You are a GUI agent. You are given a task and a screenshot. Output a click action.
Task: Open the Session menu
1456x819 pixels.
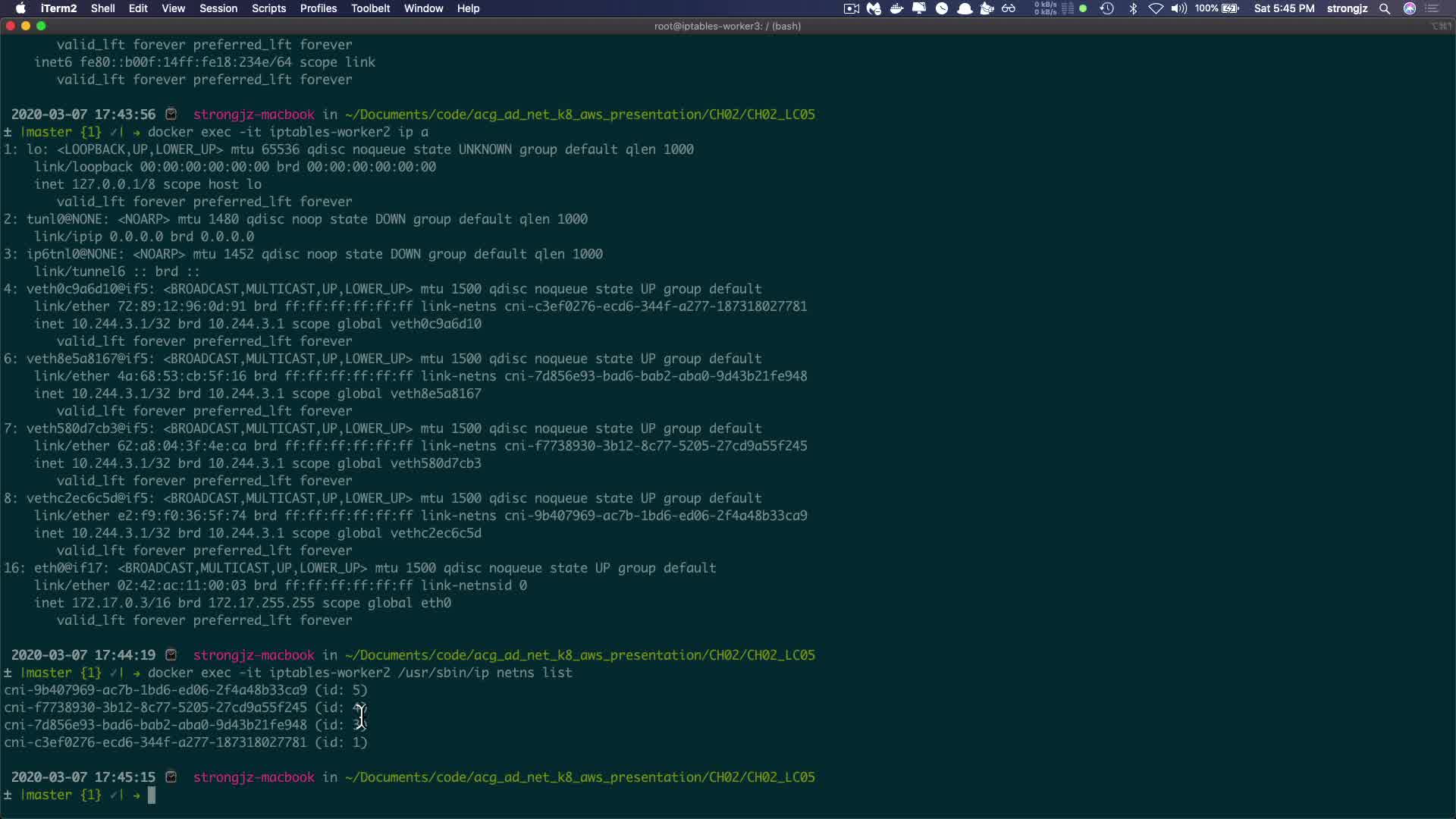[218, 8]
